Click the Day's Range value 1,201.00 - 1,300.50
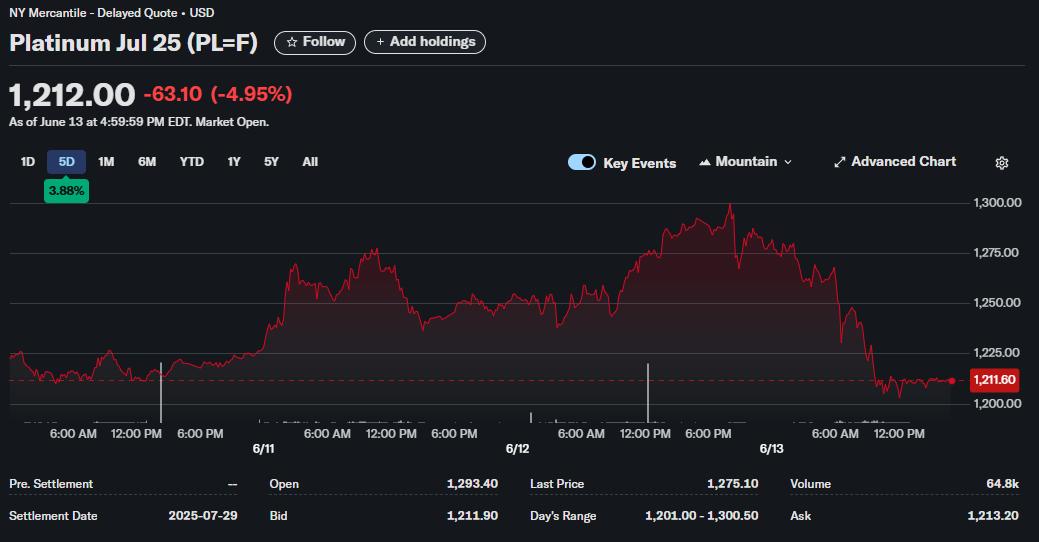This screenshot has height=542, width=1039. (702, 515)
